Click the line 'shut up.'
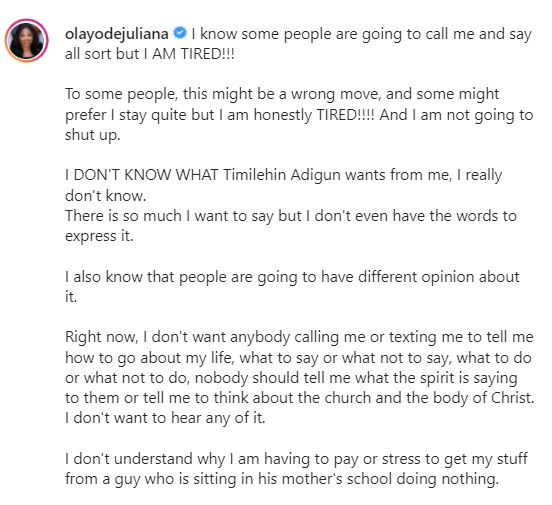This screenshot has width=552, height=505. coord(93,135)
